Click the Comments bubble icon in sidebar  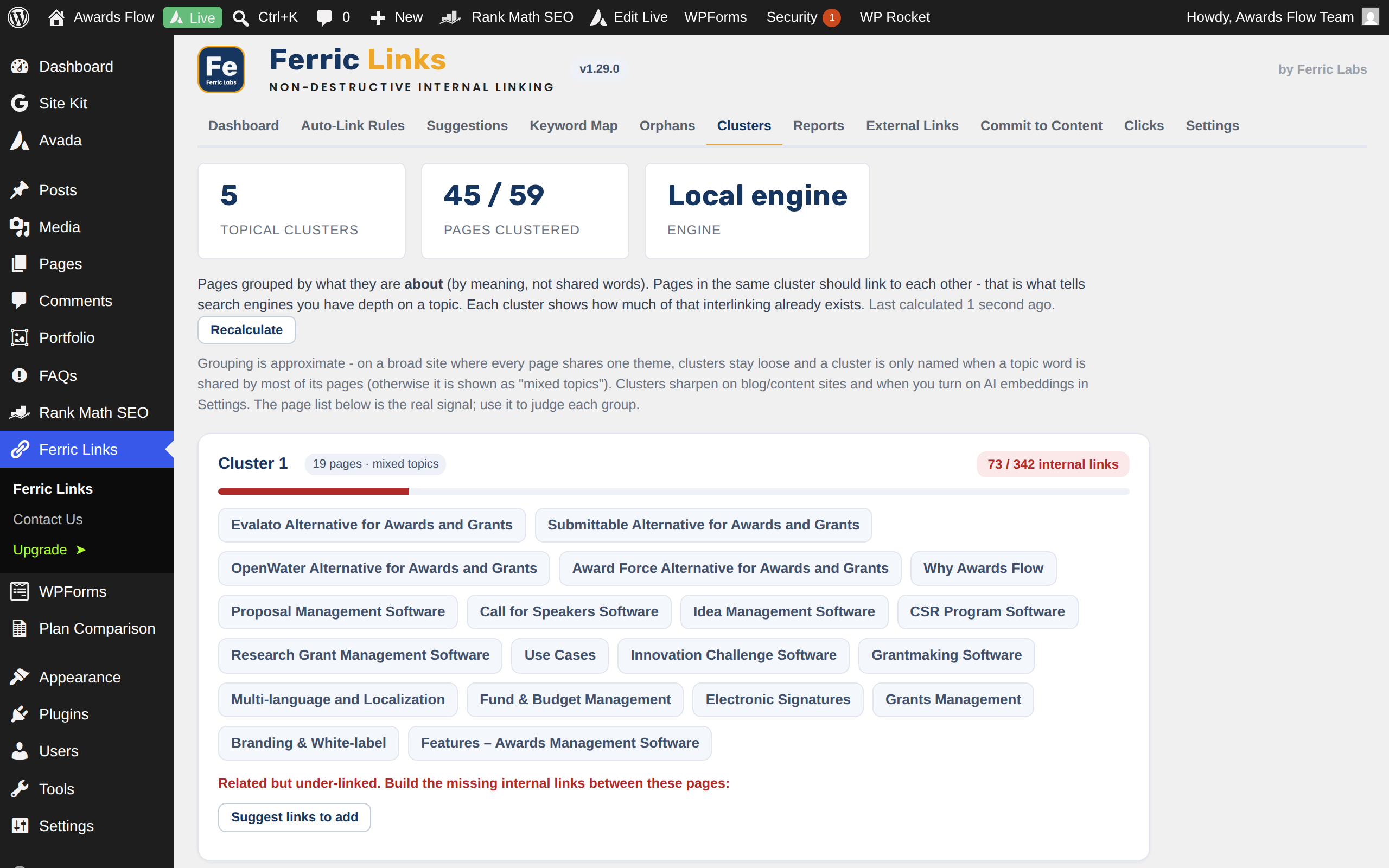(x=20, y=301)
